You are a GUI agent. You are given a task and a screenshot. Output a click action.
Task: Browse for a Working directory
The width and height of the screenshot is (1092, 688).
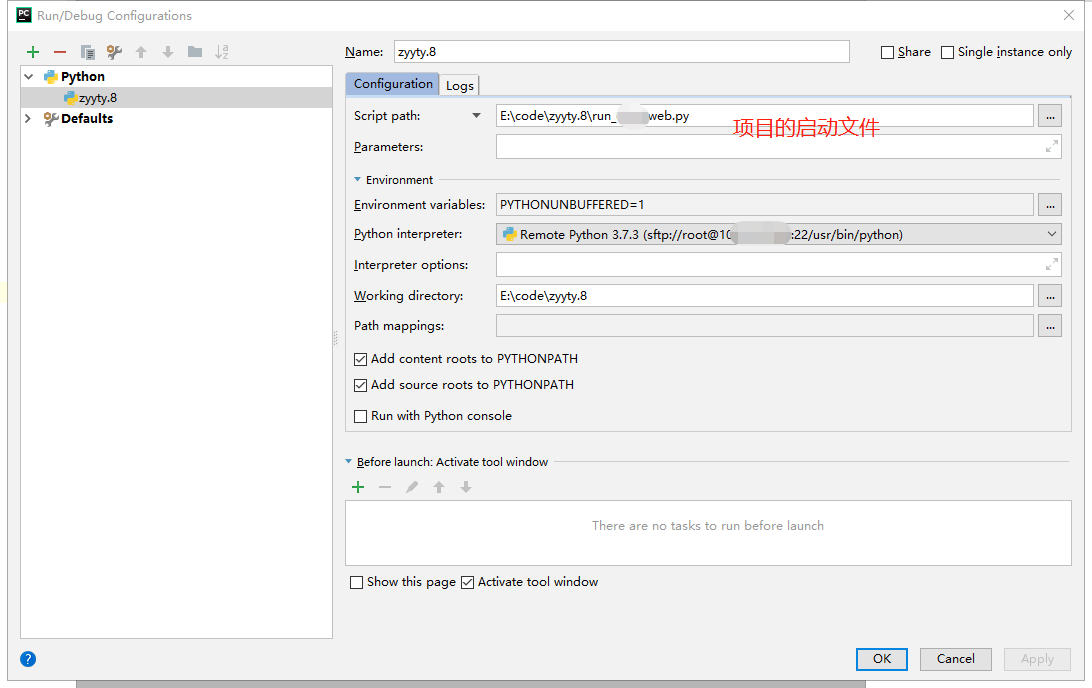click(1049, 295)
